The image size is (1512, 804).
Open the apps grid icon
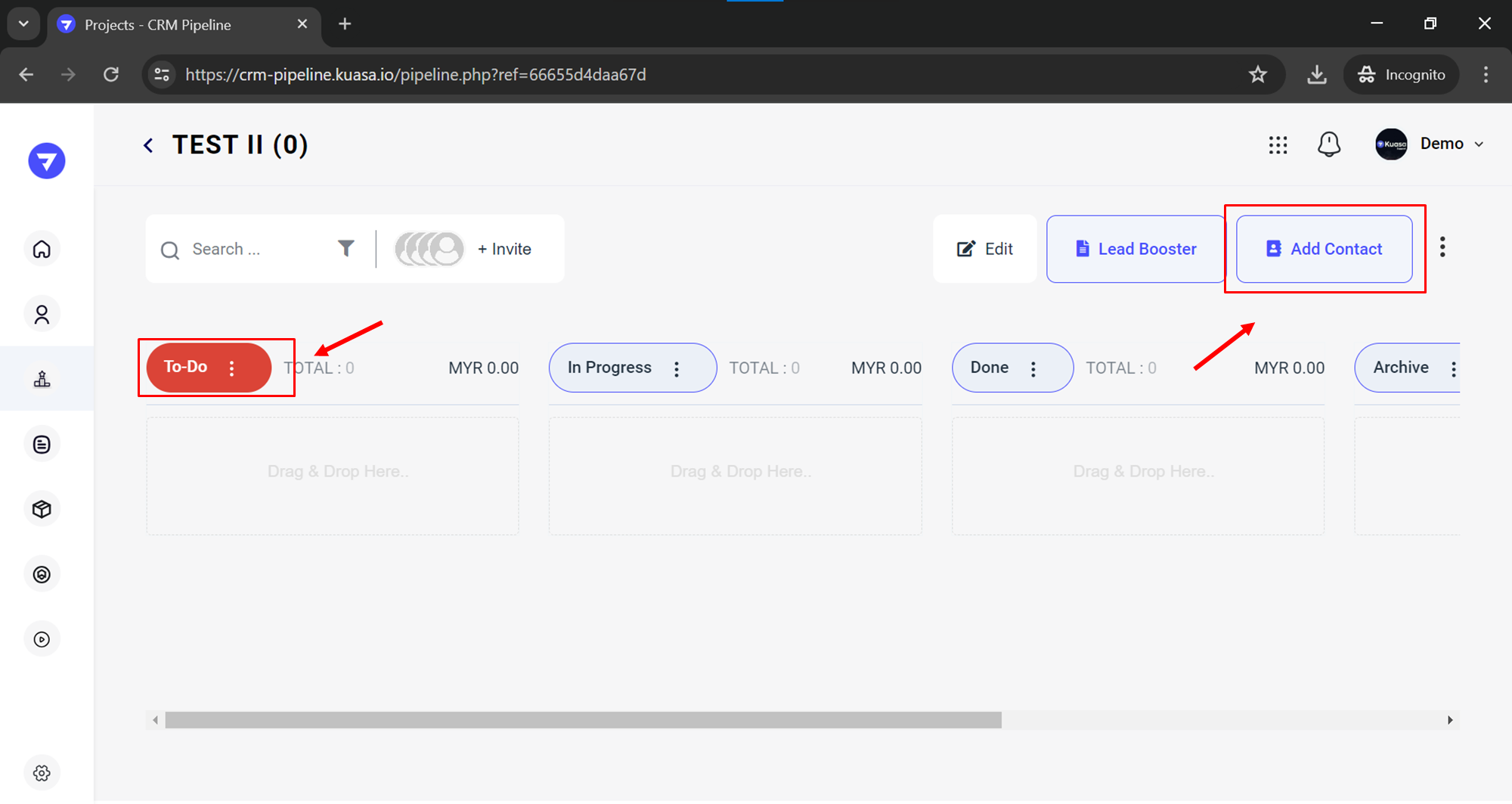coord(1278,144)
